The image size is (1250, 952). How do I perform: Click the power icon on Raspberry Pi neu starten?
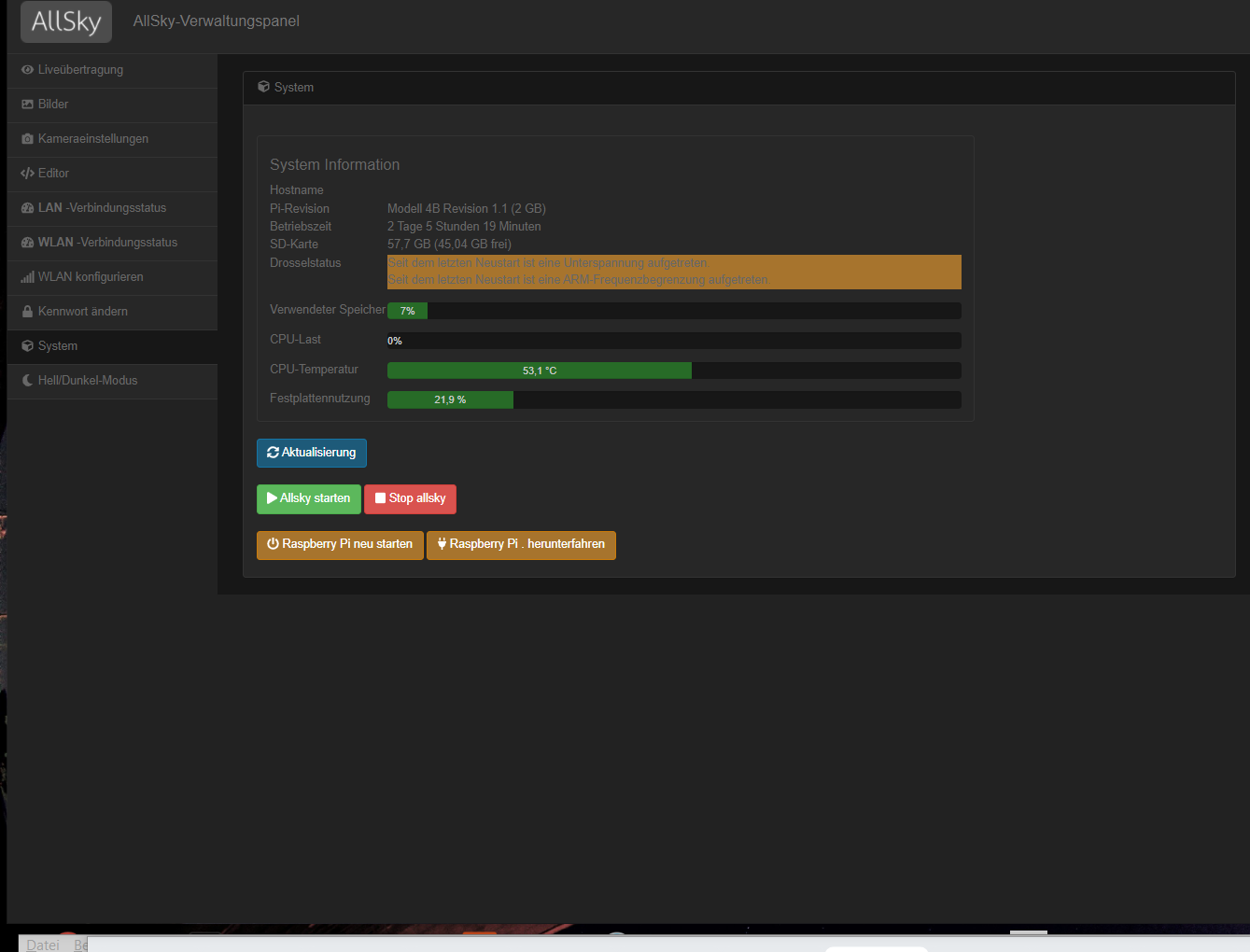coord(274,544)
